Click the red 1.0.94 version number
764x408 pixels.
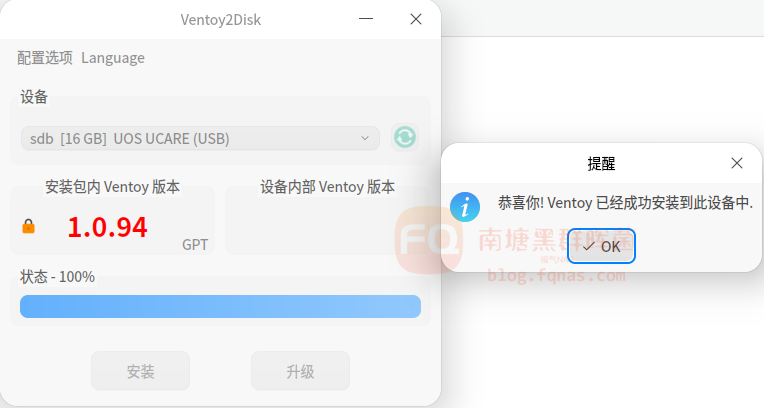point(107,227)
